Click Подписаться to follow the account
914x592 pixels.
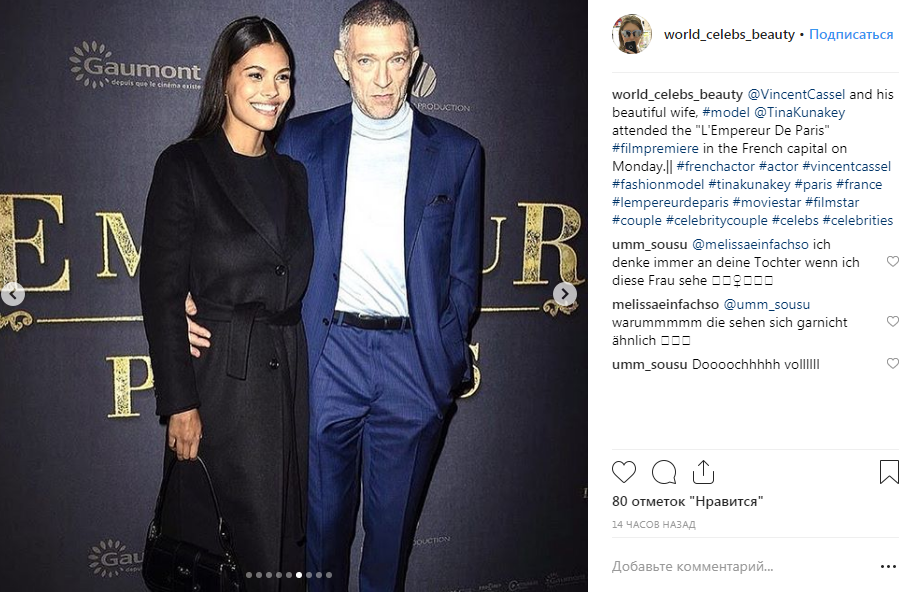tap(850, 34)
